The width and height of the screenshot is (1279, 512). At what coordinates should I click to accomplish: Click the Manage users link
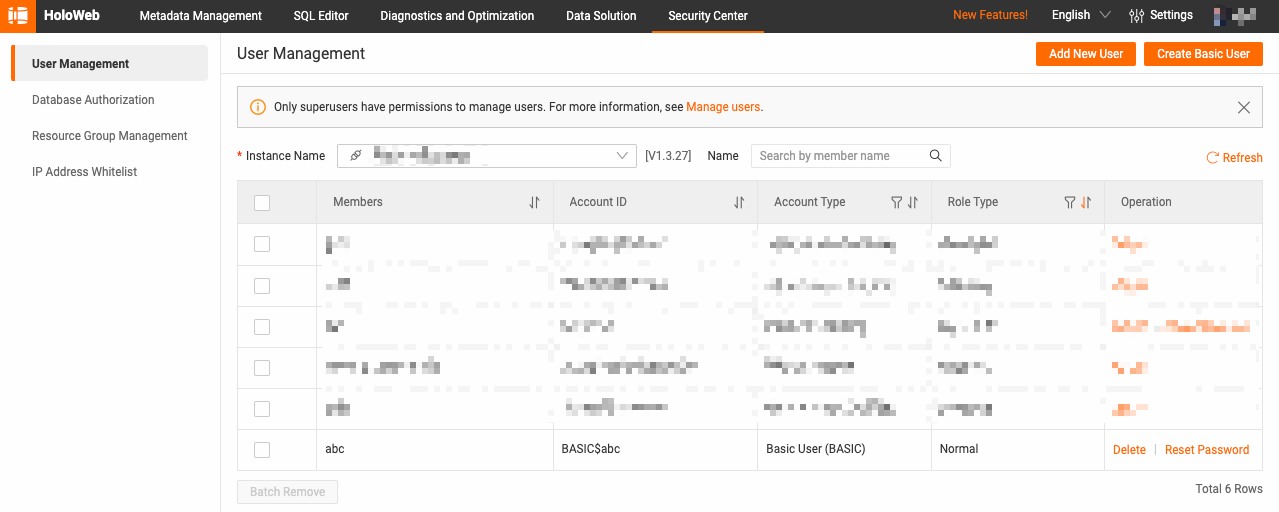723,107
